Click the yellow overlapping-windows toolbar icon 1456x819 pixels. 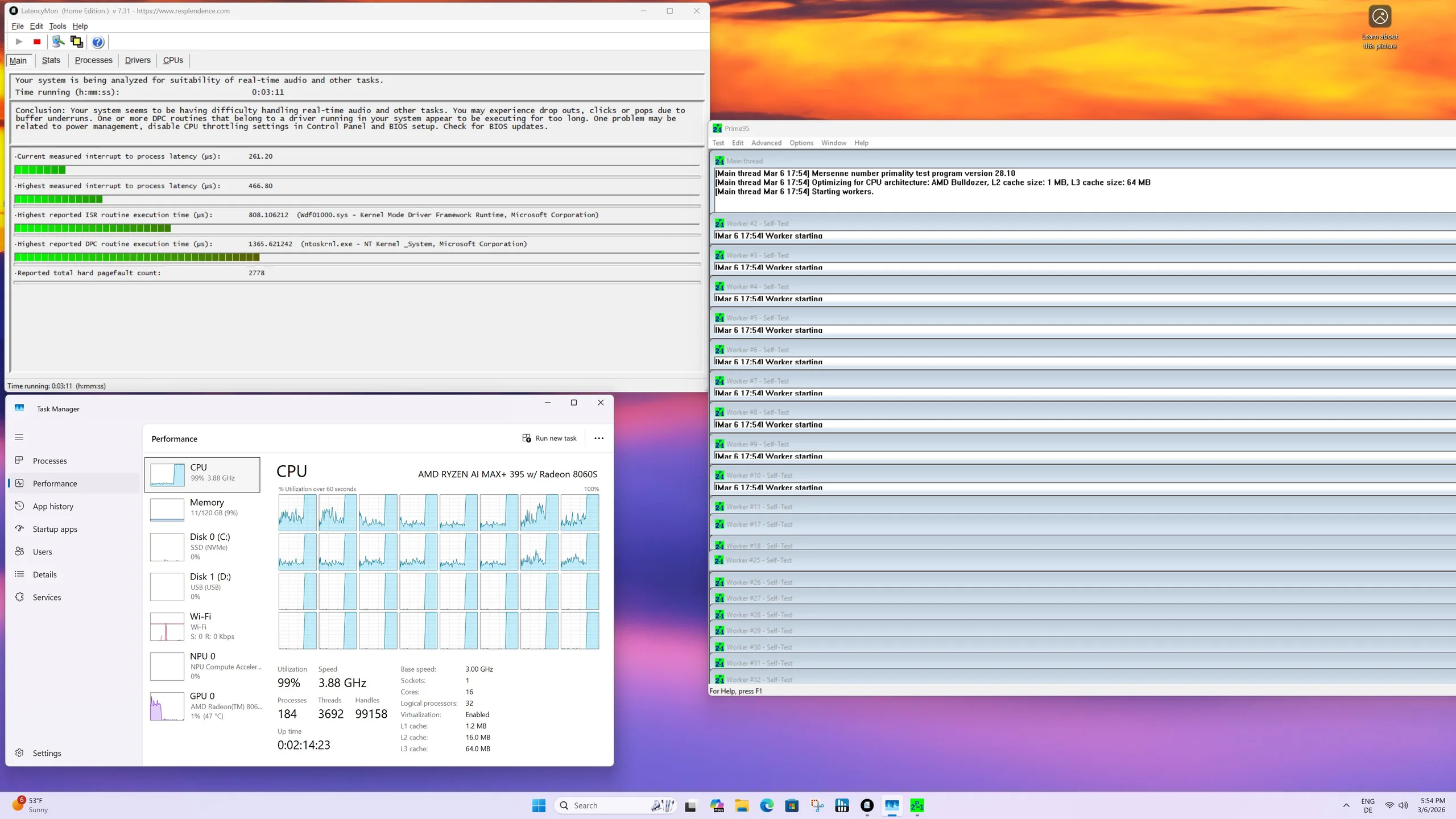click(76, 42)
